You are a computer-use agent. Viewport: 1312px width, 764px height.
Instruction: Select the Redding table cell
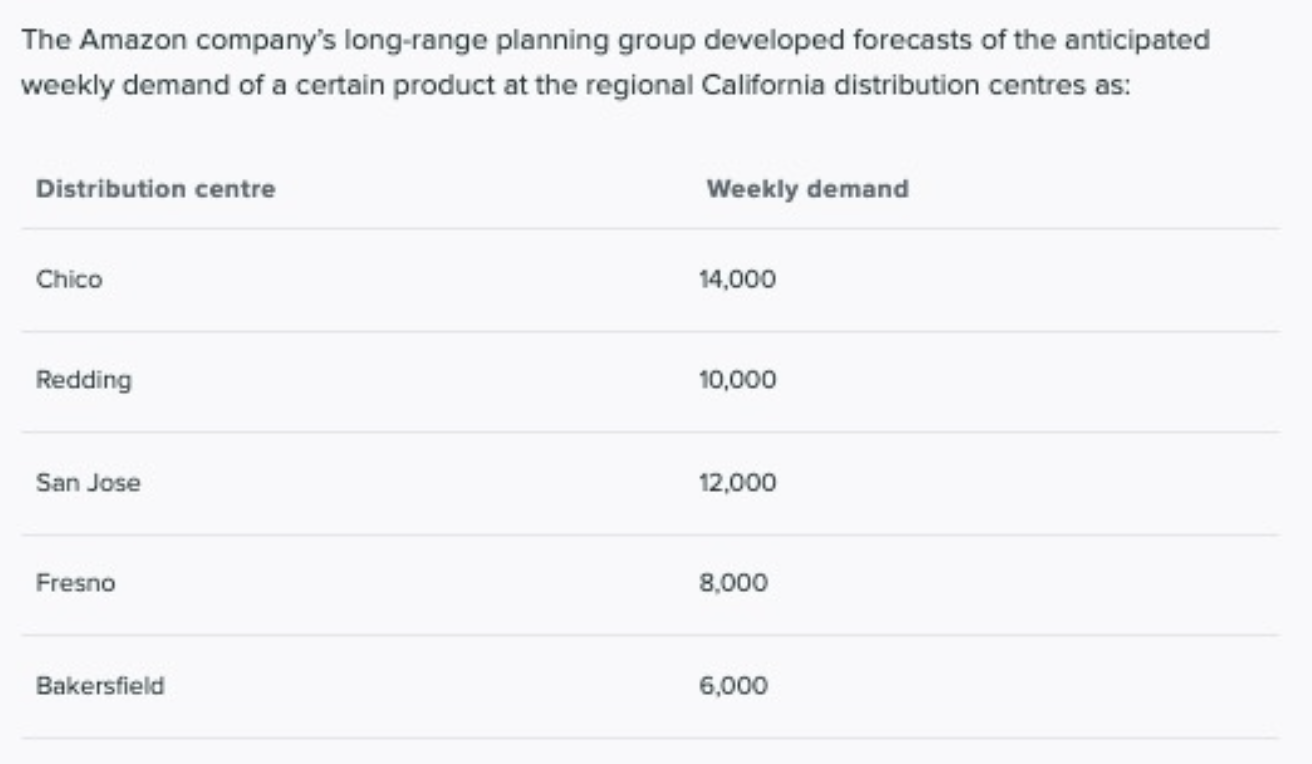pos(83,381)
